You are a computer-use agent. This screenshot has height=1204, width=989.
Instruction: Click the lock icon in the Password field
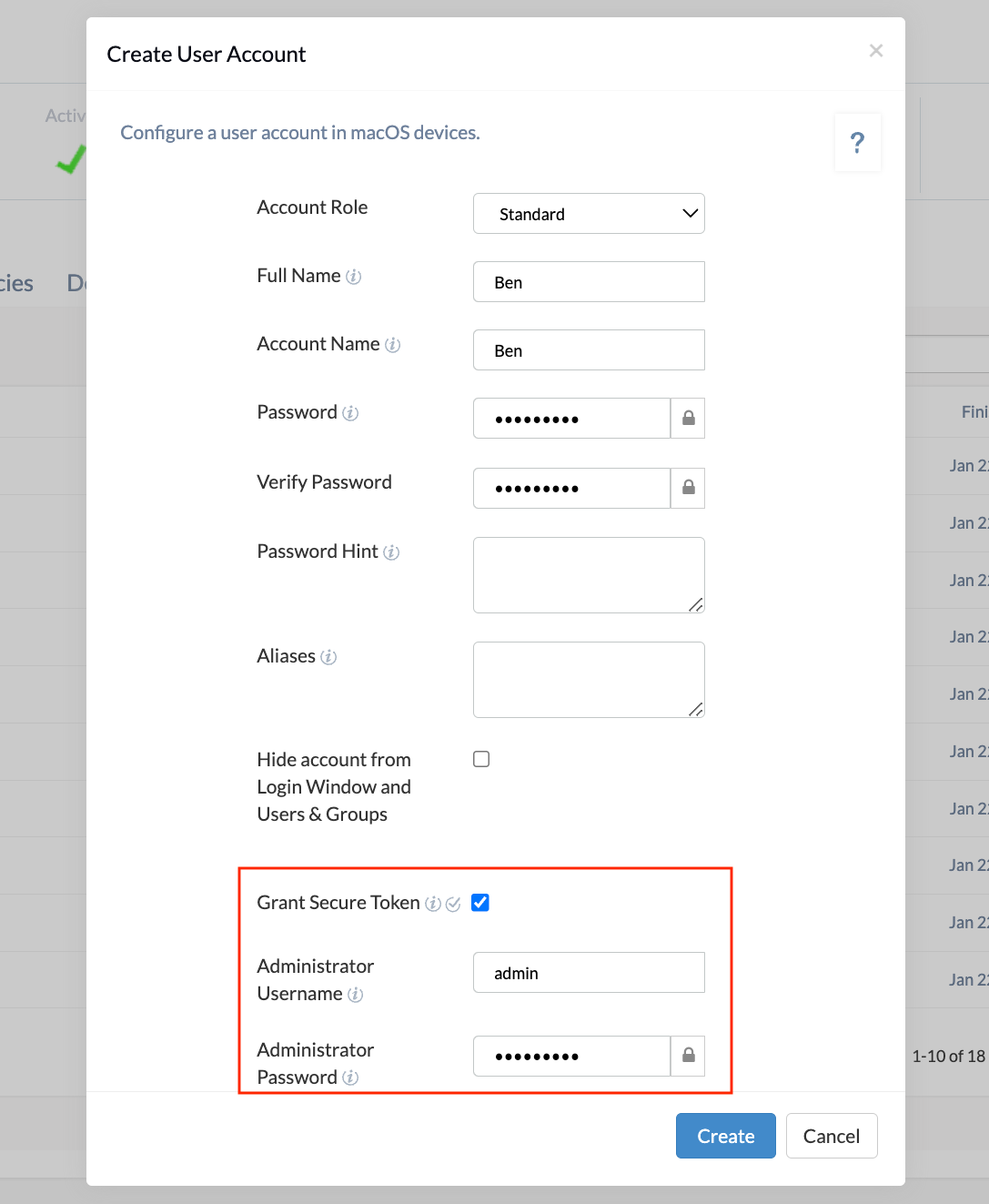coord(688,418)
